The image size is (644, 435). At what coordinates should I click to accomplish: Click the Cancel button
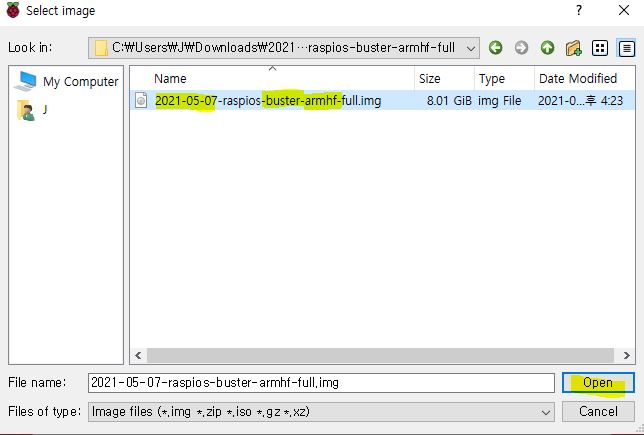[x=598, y=412]
